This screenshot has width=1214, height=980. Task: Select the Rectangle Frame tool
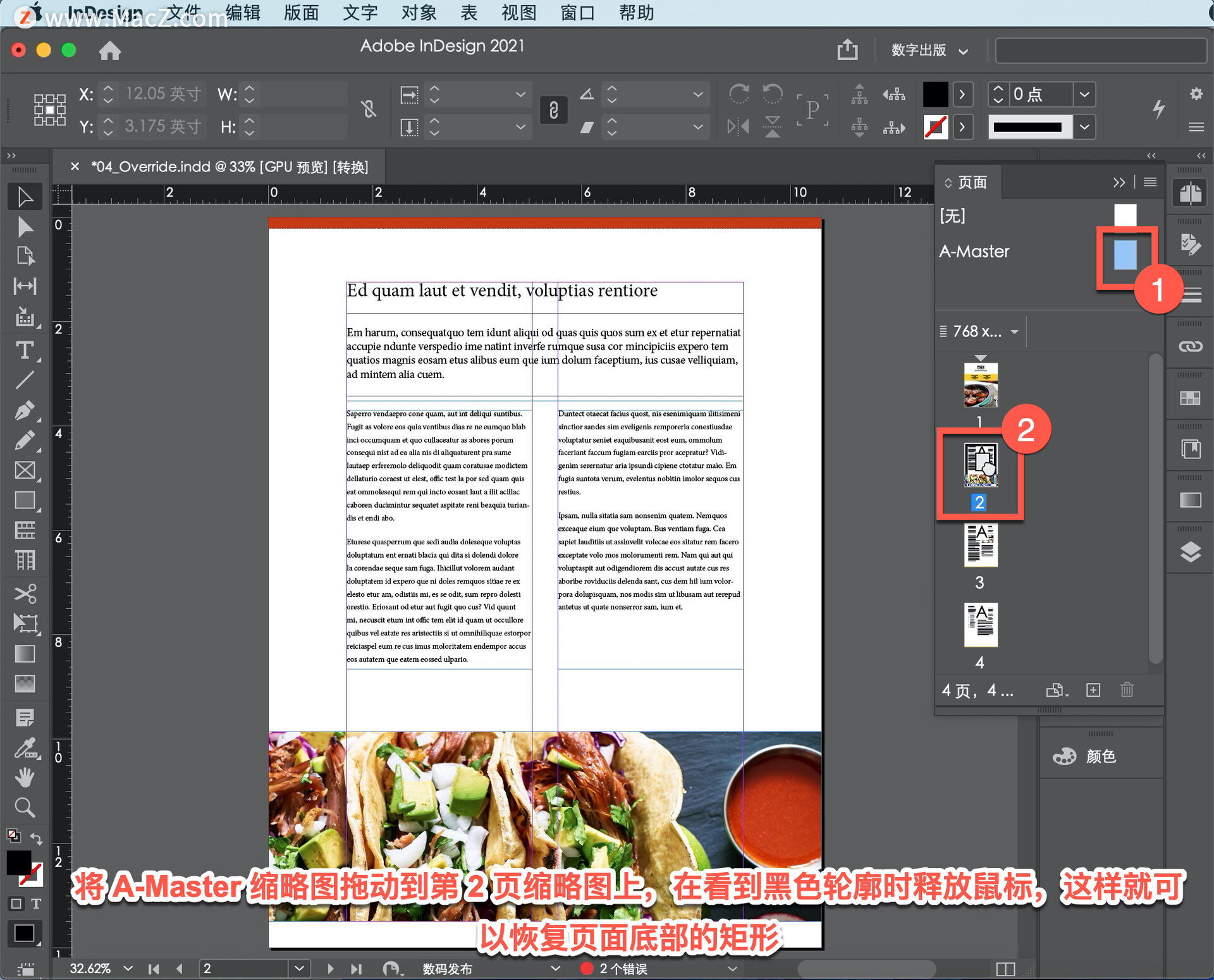tap(25, 470)
